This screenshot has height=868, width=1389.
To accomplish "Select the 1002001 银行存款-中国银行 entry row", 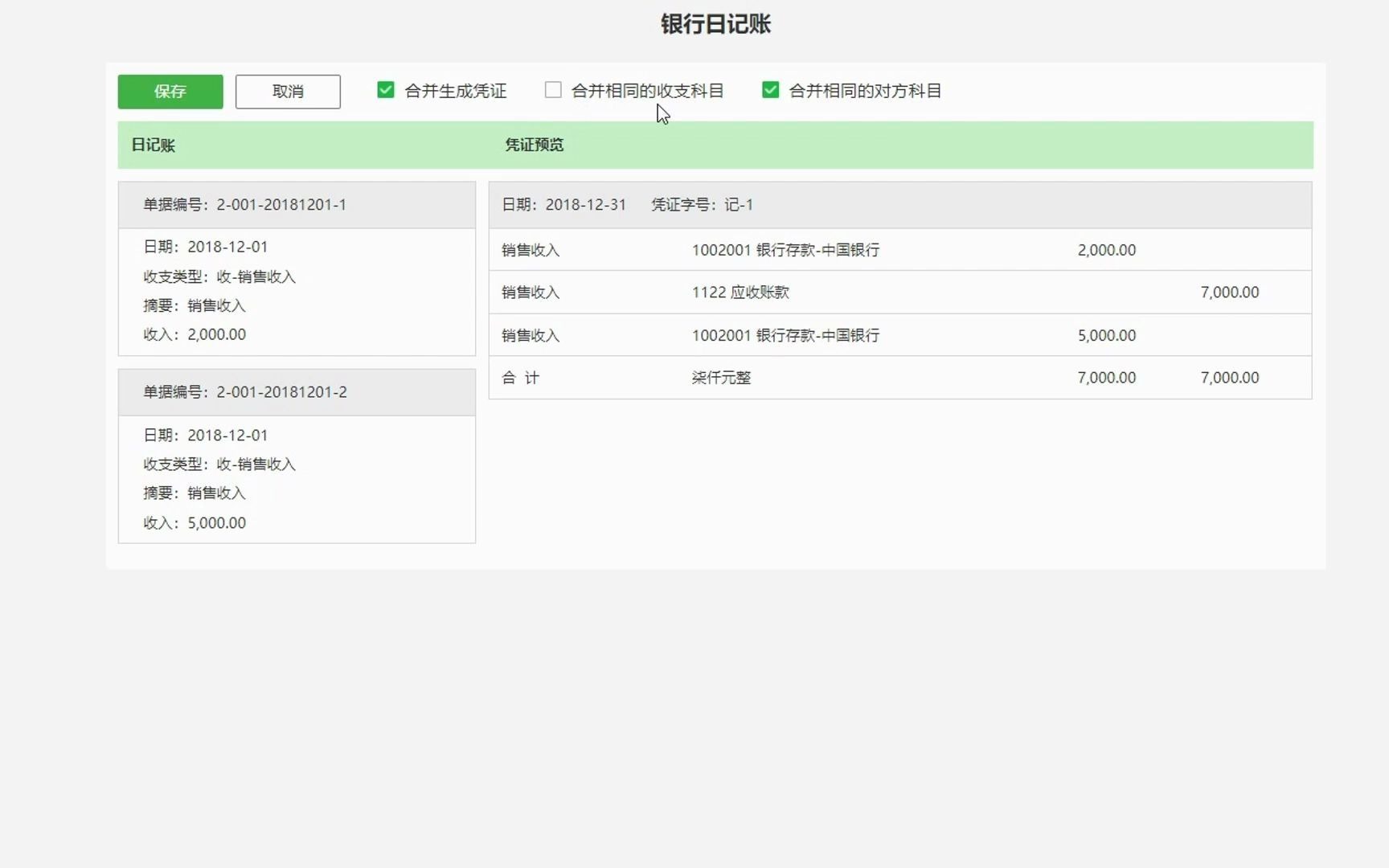I will coord(785,250).
